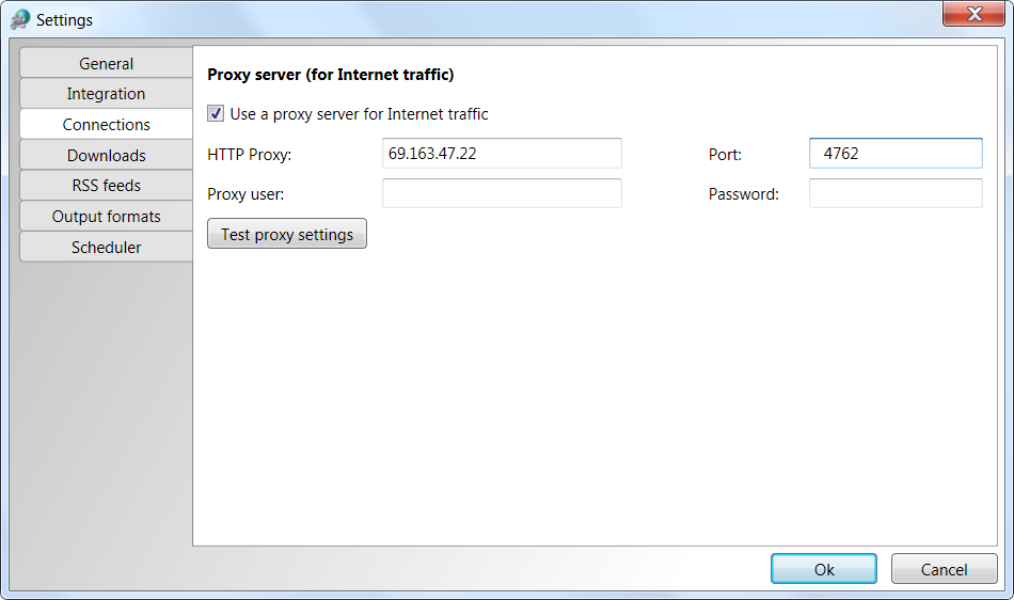Focus the Port number field
The image size is (1014, 600).
[896, 153]
